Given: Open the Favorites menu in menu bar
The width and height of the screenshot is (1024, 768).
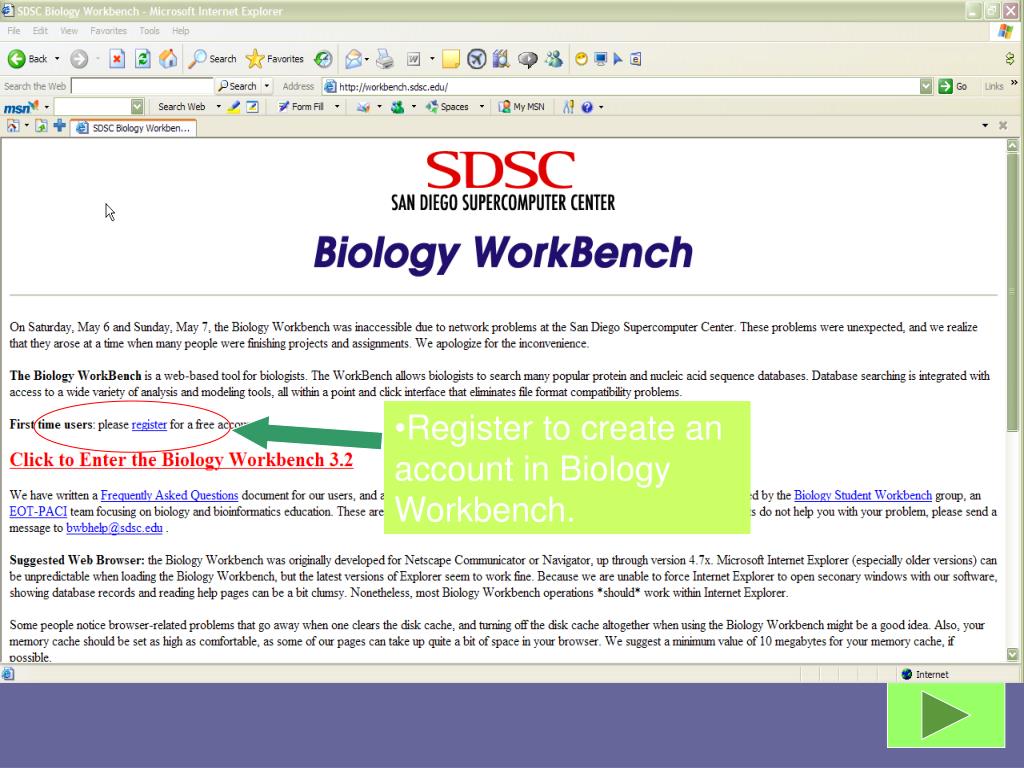Looking at the screenshot, I should coord(109,31).
